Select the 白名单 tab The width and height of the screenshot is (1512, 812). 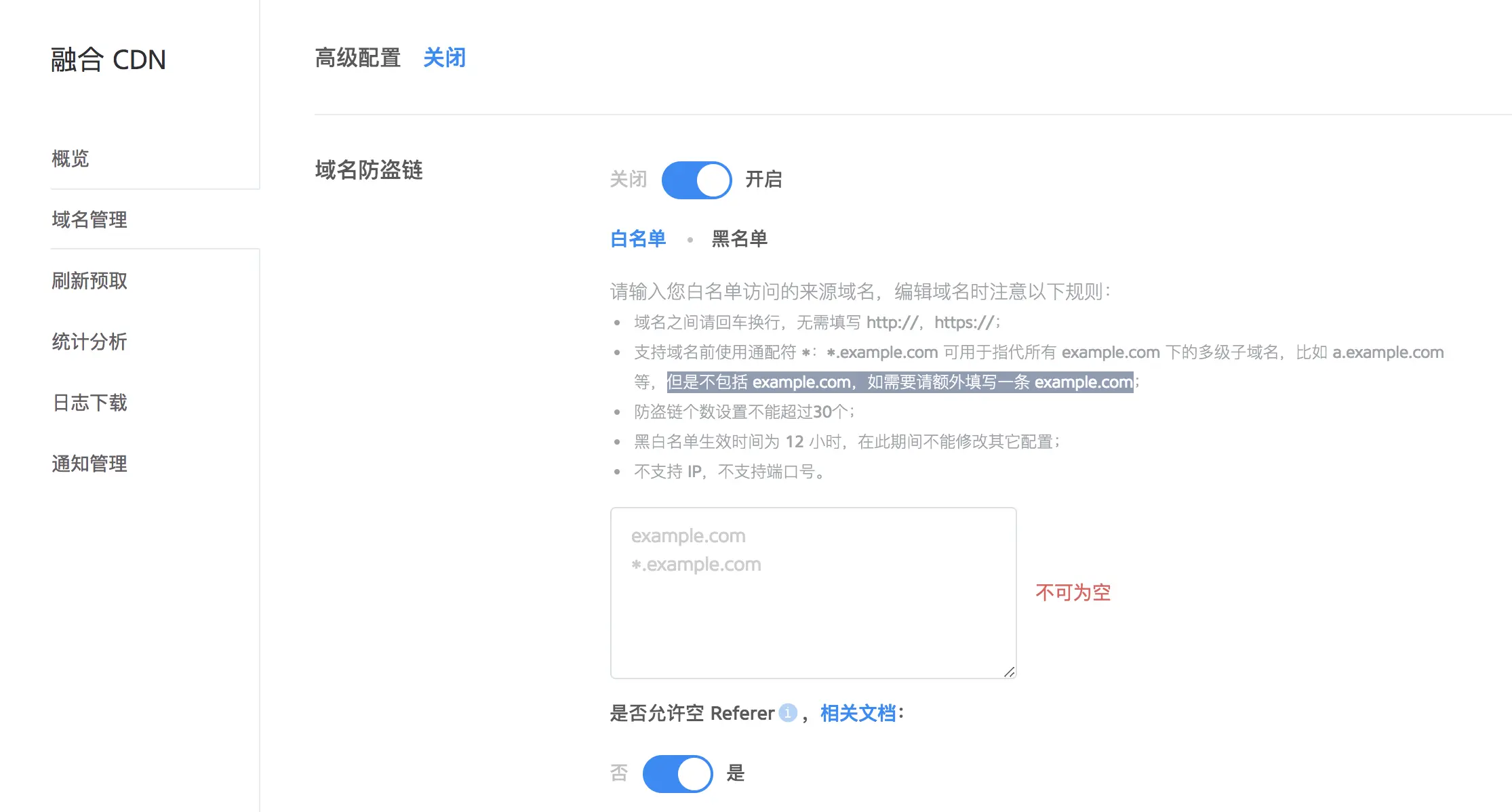[638, 239]
